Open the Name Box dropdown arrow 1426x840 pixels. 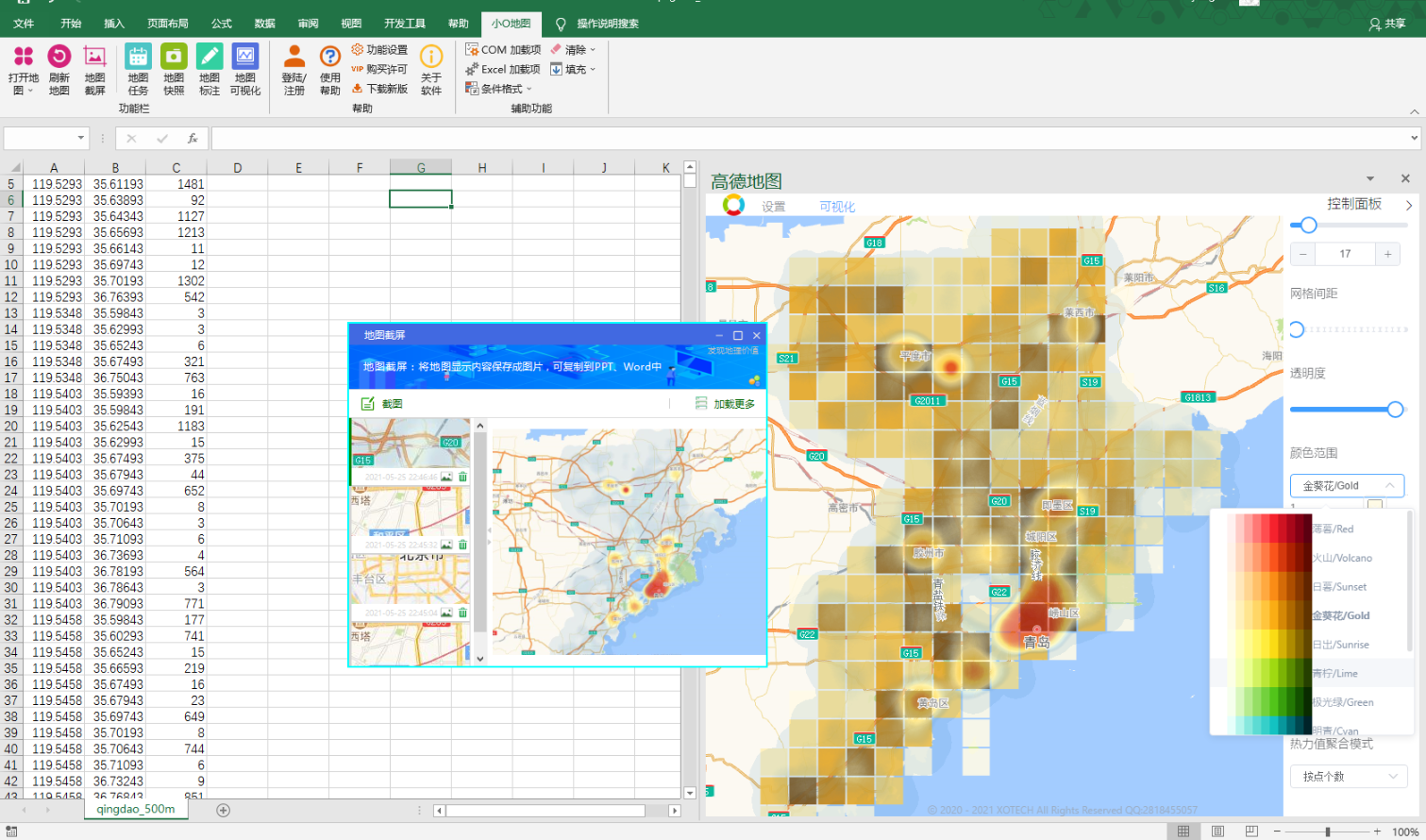point(81,139)
